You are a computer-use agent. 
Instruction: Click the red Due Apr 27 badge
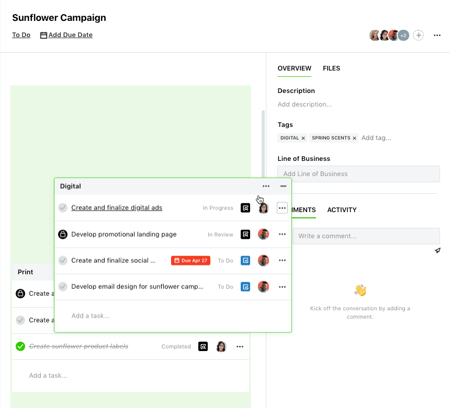pos(191,260)
